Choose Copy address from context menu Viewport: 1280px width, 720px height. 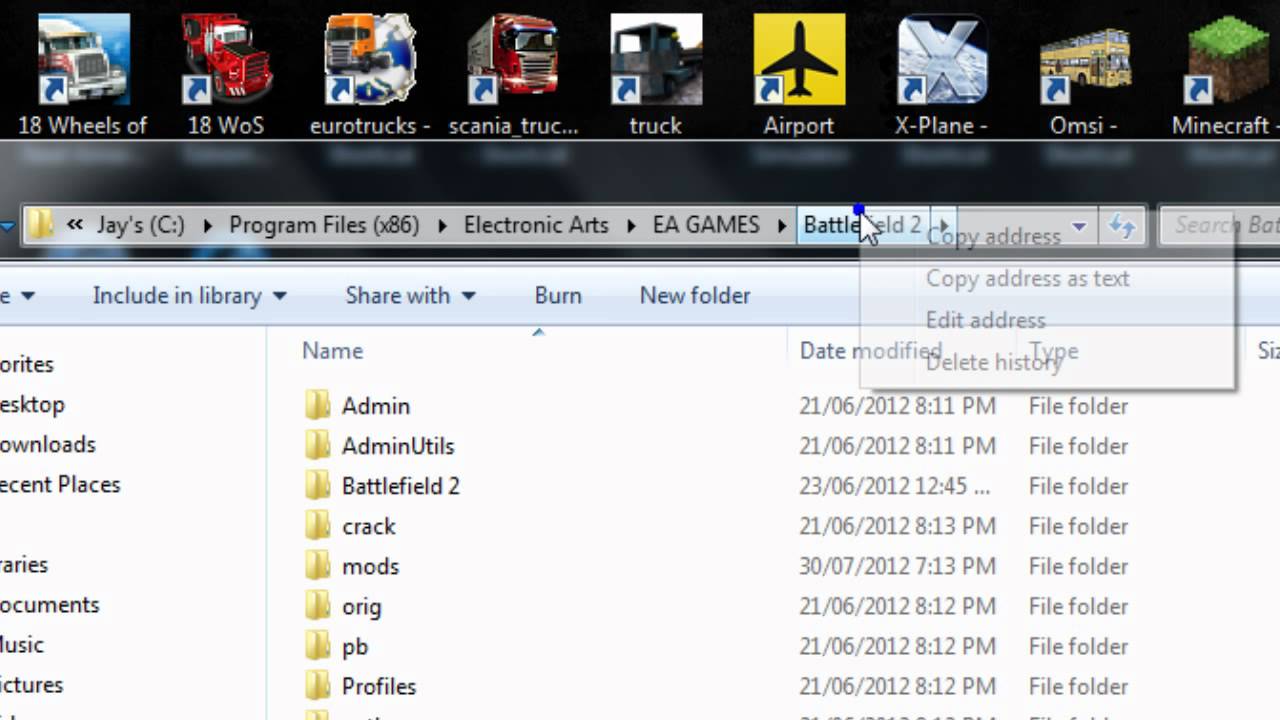coord(993,237)
